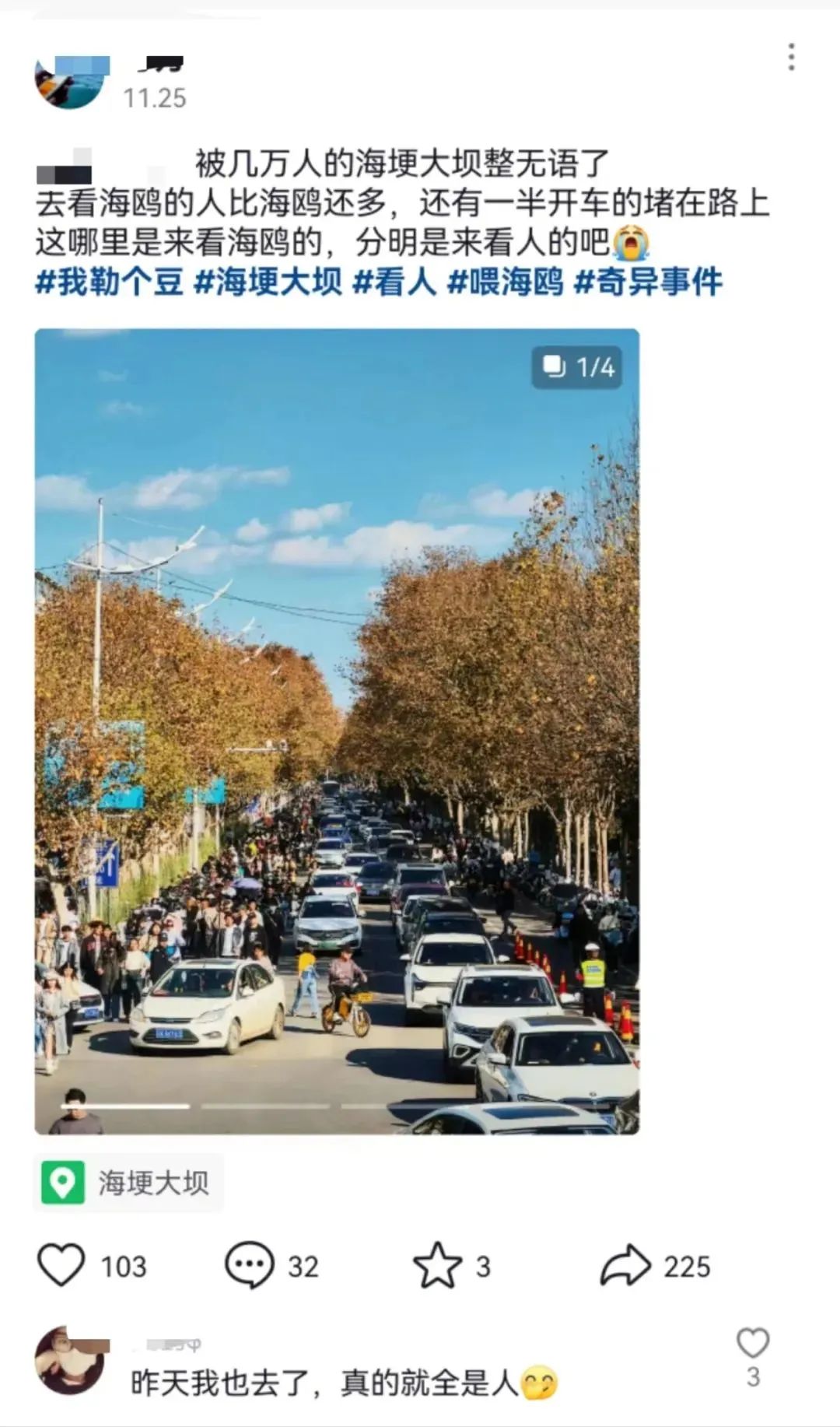The width and height of the screenshot is (840, 1427).
Task: Open the commenter's profile picture
Action: (x=70, y=1360)
